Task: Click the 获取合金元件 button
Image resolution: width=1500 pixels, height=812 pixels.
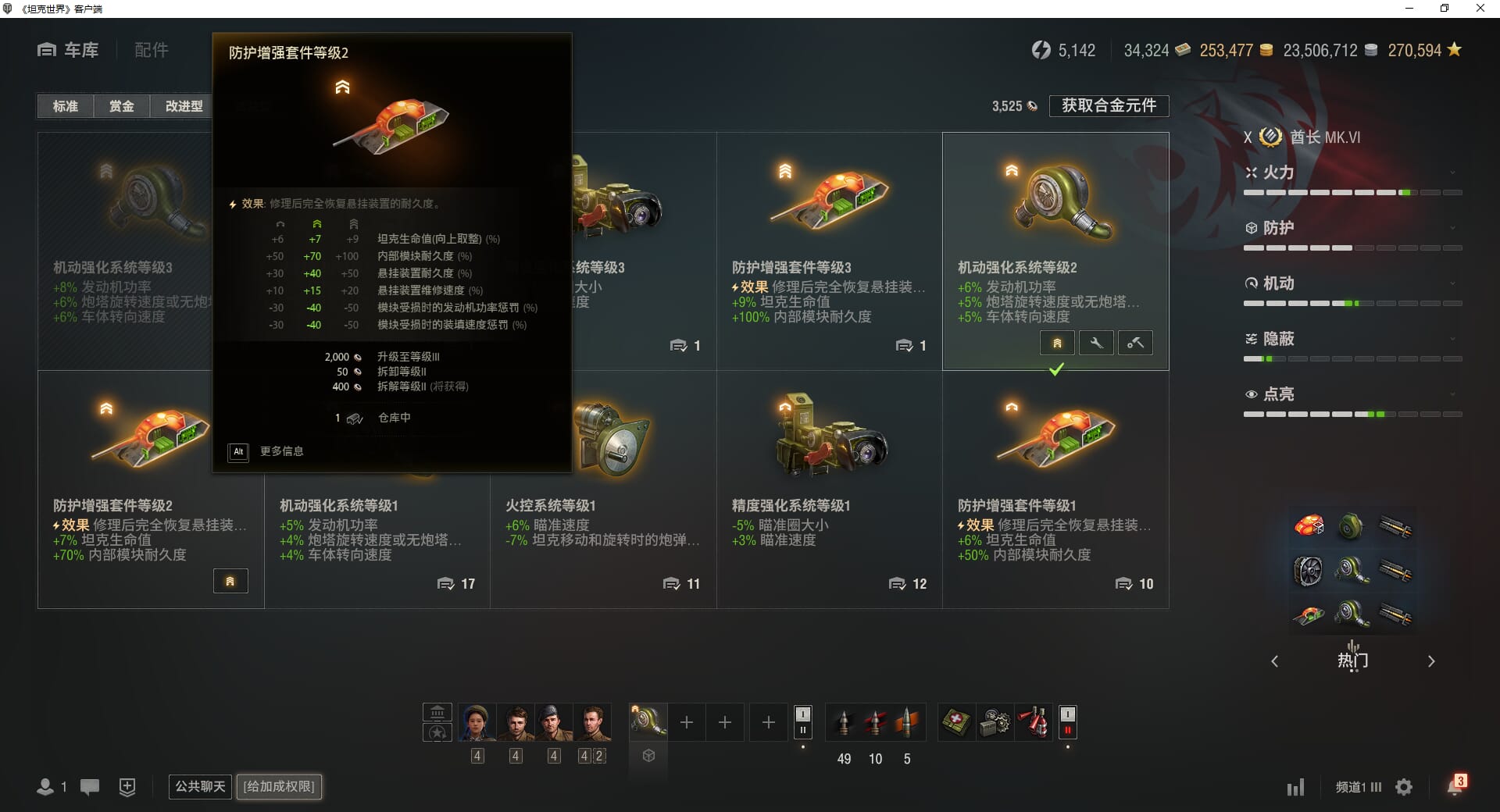Action: tap(1109, 105)
